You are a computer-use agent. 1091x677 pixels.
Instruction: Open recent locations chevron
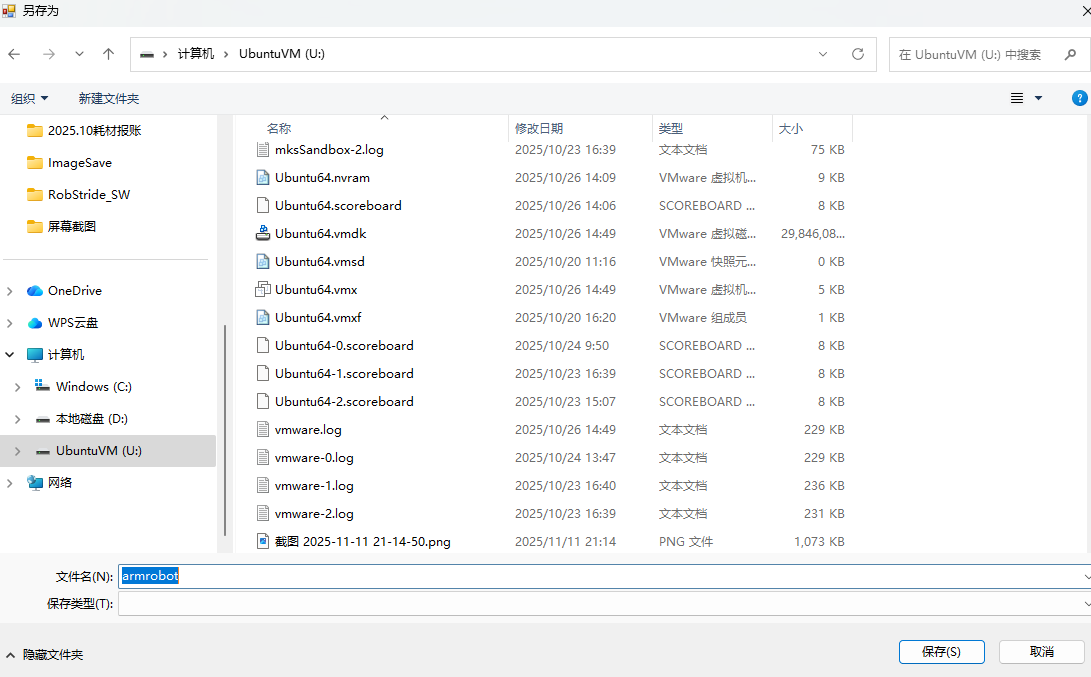pos(79,54)
